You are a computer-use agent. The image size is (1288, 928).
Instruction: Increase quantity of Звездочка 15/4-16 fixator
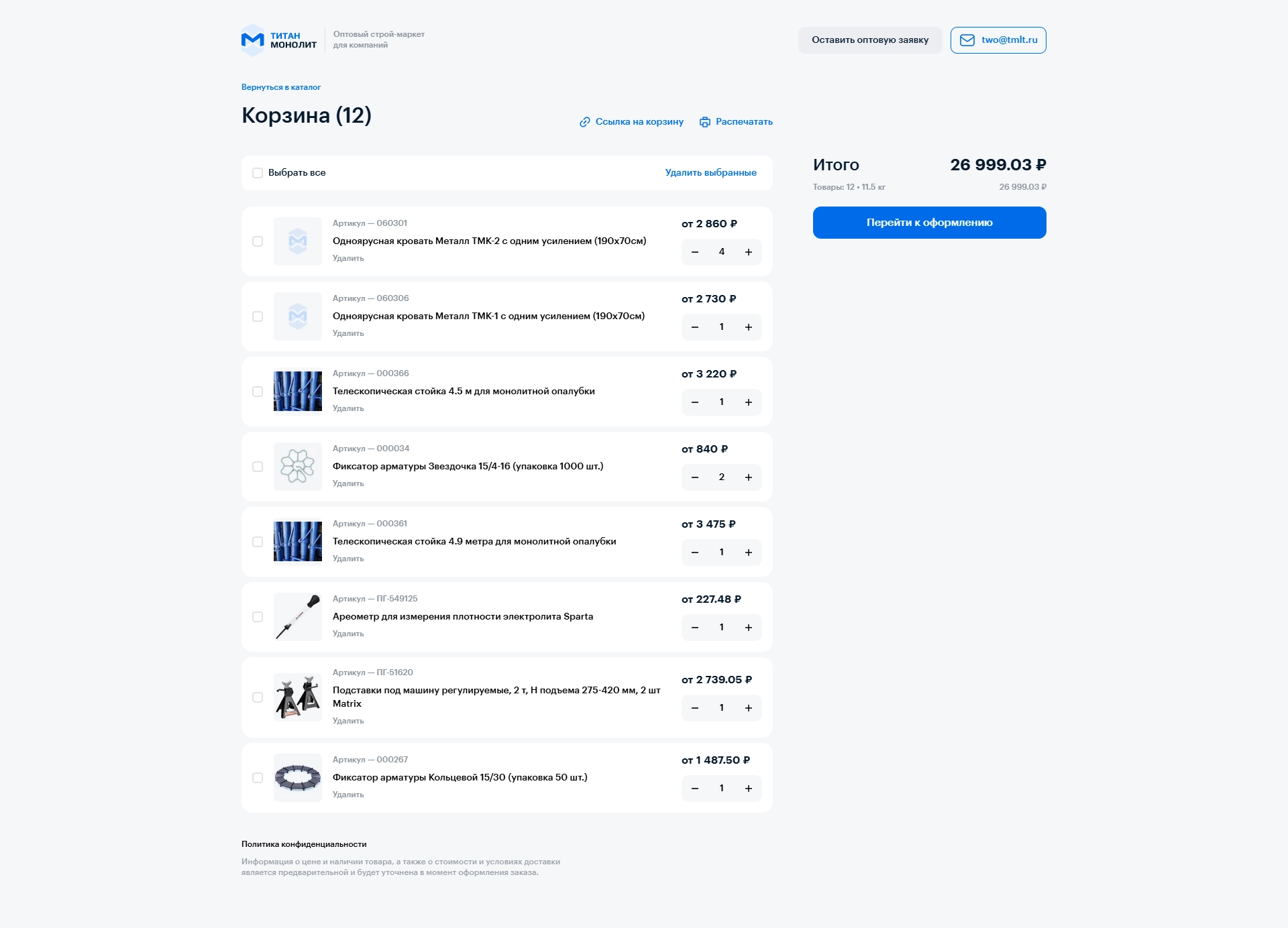click(749, 477)
